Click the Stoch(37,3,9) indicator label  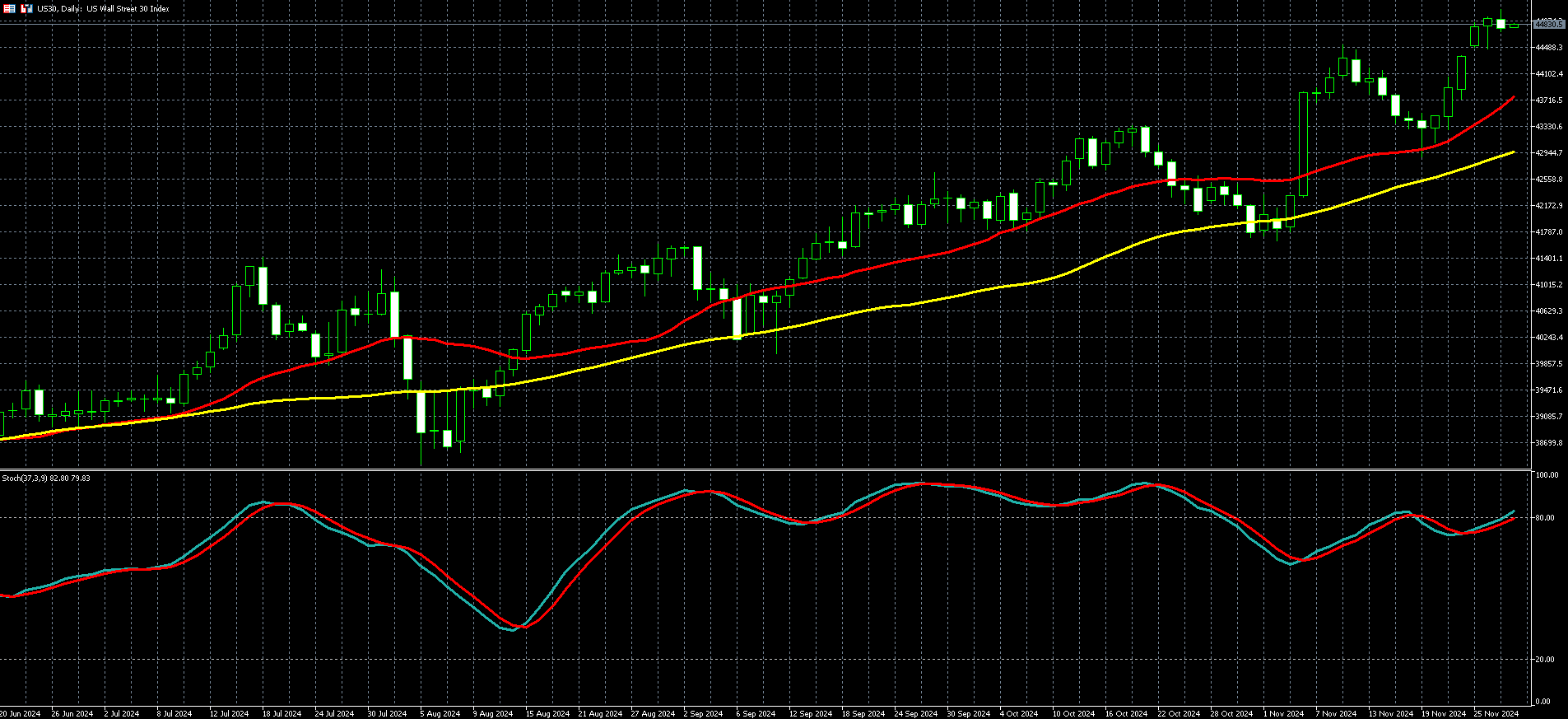point(46,479)
